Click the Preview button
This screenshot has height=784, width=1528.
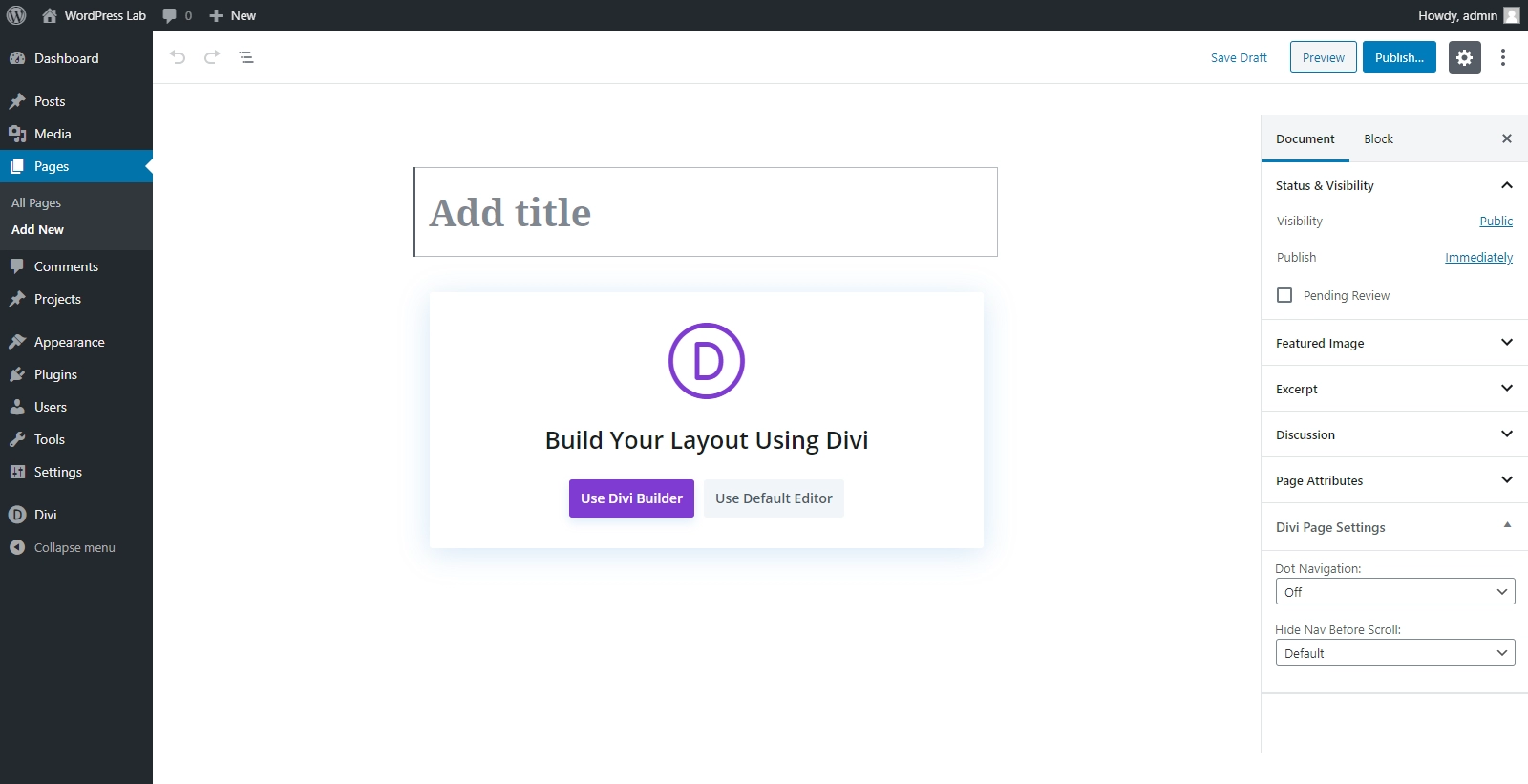point(1324,57)
